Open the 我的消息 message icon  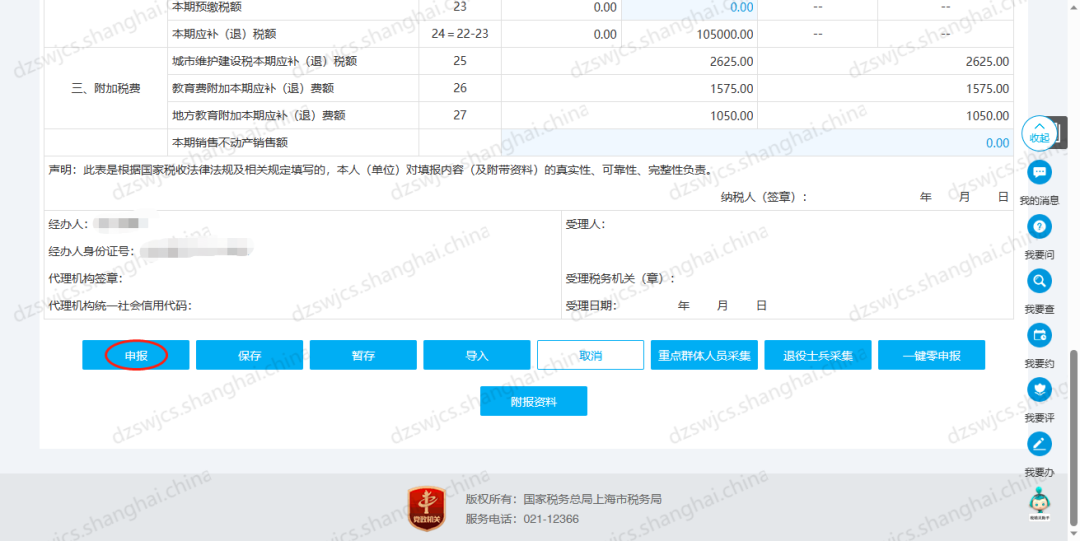tap(1040, 173)
